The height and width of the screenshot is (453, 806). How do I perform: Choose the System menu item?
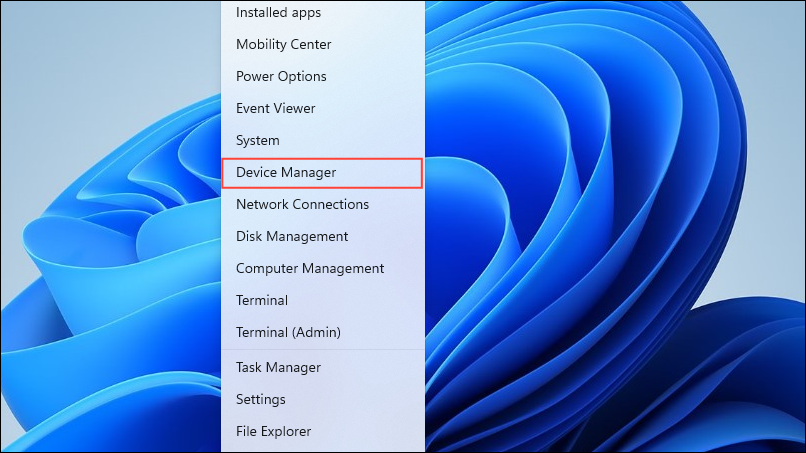(323, 140)
